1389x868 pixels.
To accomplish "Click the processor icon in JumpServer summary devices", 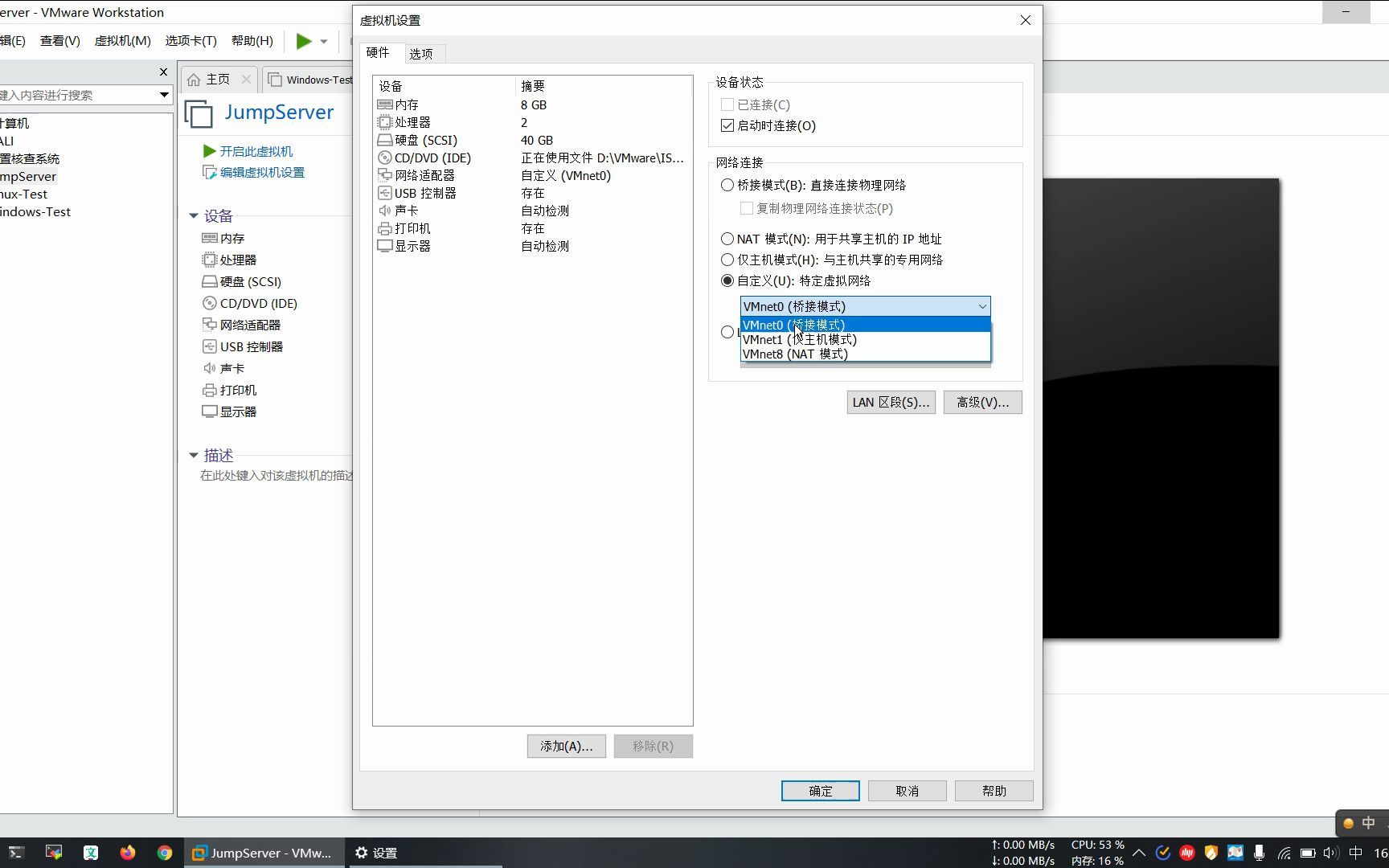I will [x=209, y=260].
